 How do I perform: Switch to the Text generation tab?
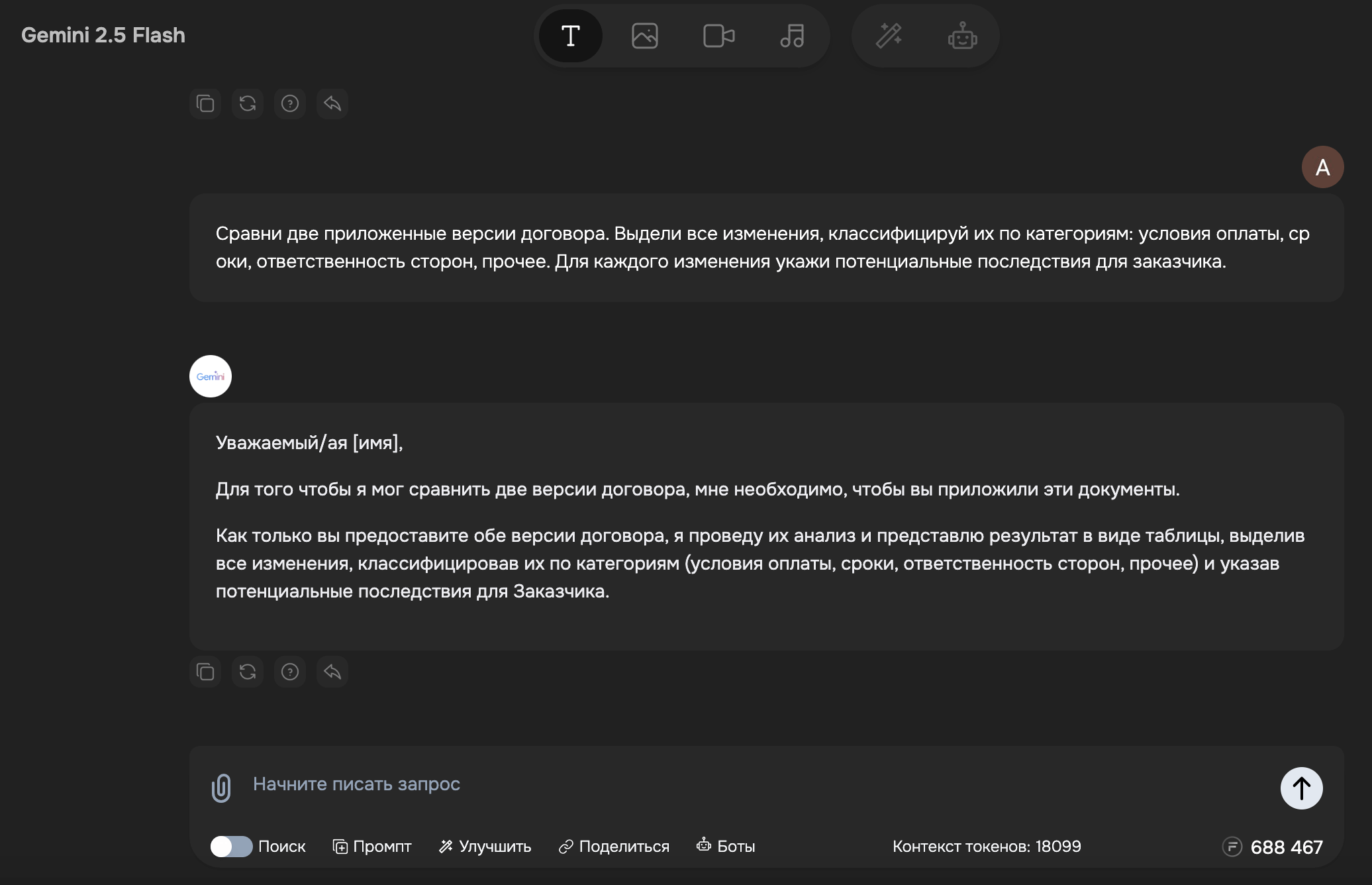(x=570, y=36)
